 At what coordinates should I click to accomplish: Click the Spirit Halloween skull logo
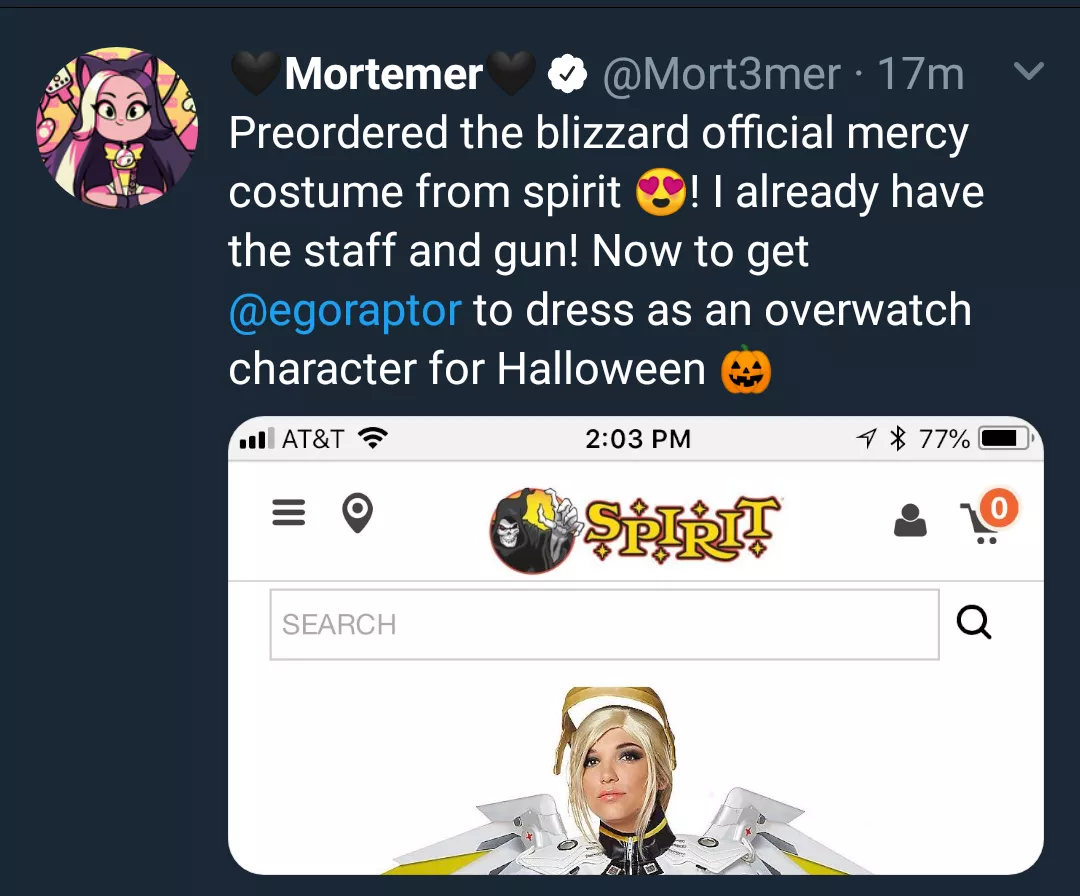click(533, 528)
